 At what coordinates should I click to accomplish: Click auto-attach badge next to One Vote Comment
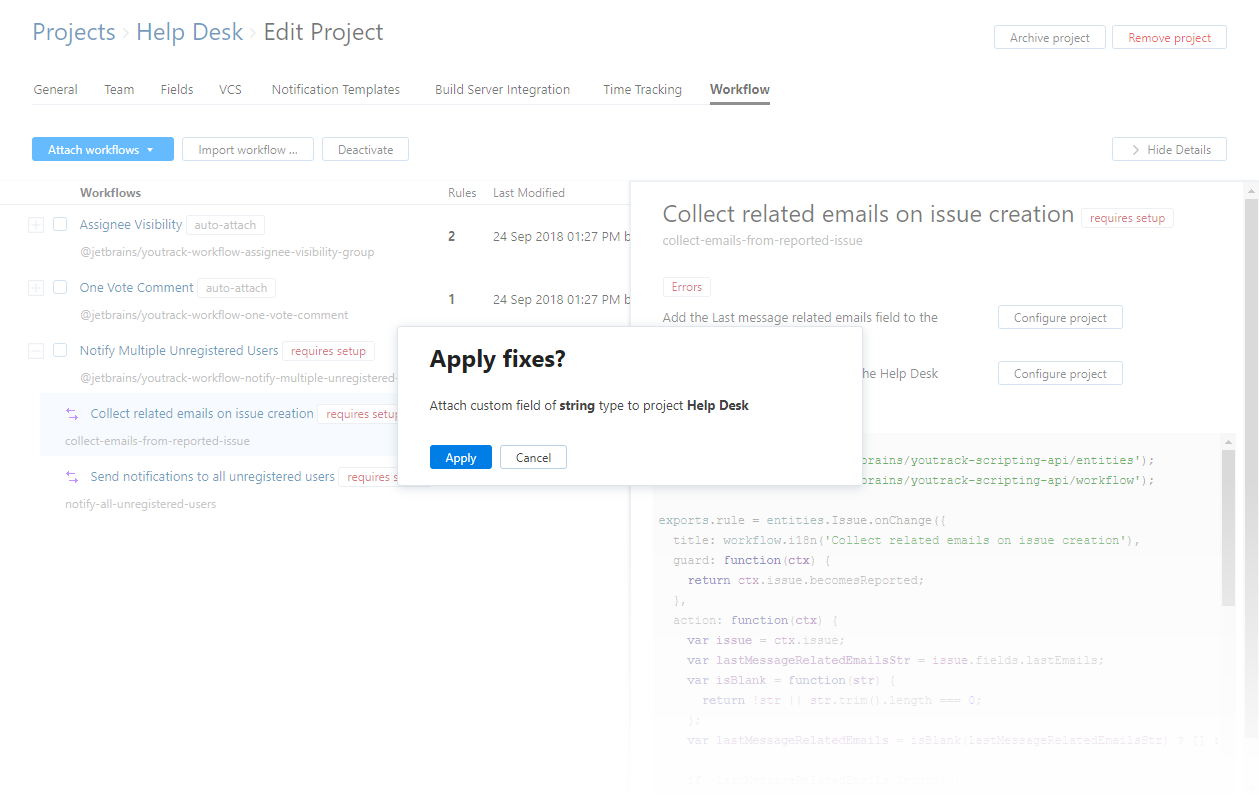[236, 288]
